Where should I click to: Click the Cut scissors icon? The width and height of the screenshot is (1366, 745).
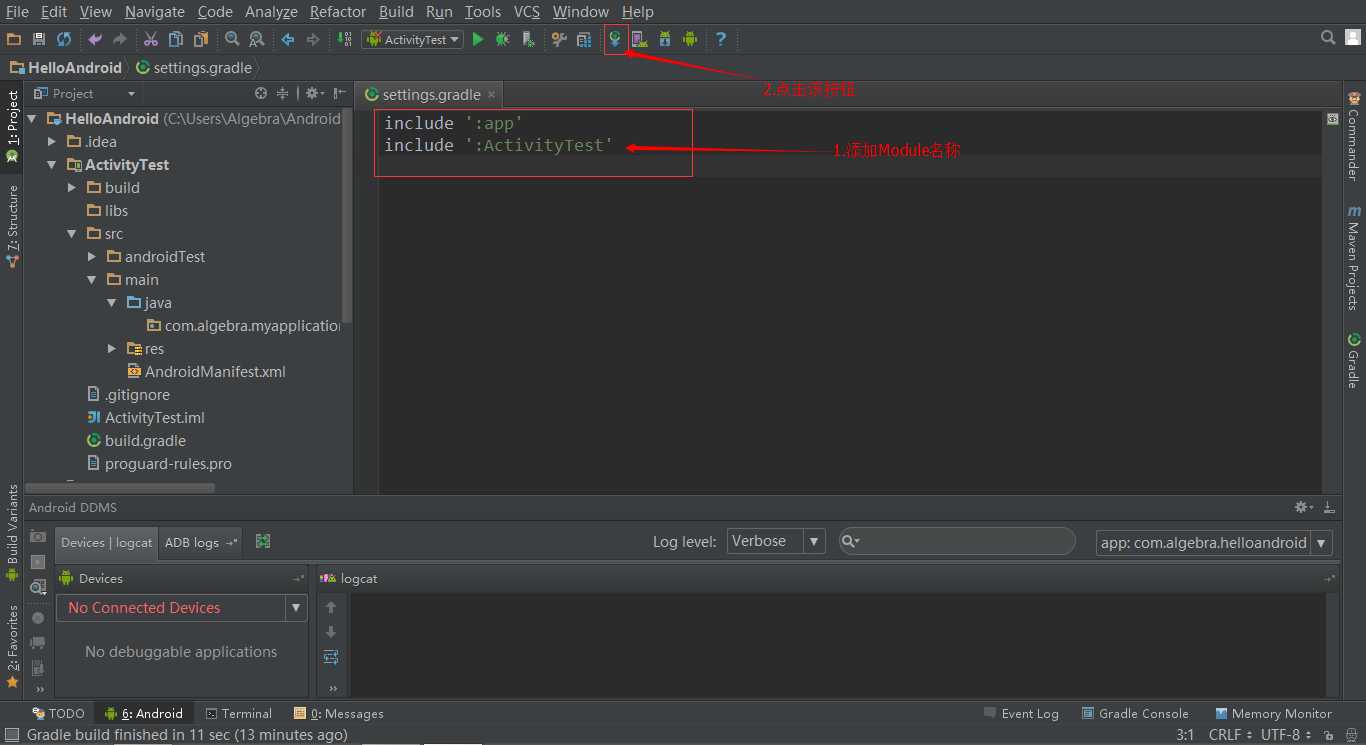click(150, 39)
